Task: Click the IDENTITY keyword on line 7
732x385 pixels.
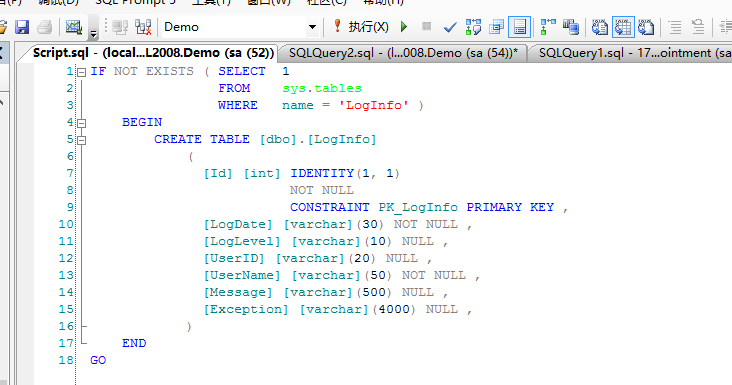Action: [322, 174]
